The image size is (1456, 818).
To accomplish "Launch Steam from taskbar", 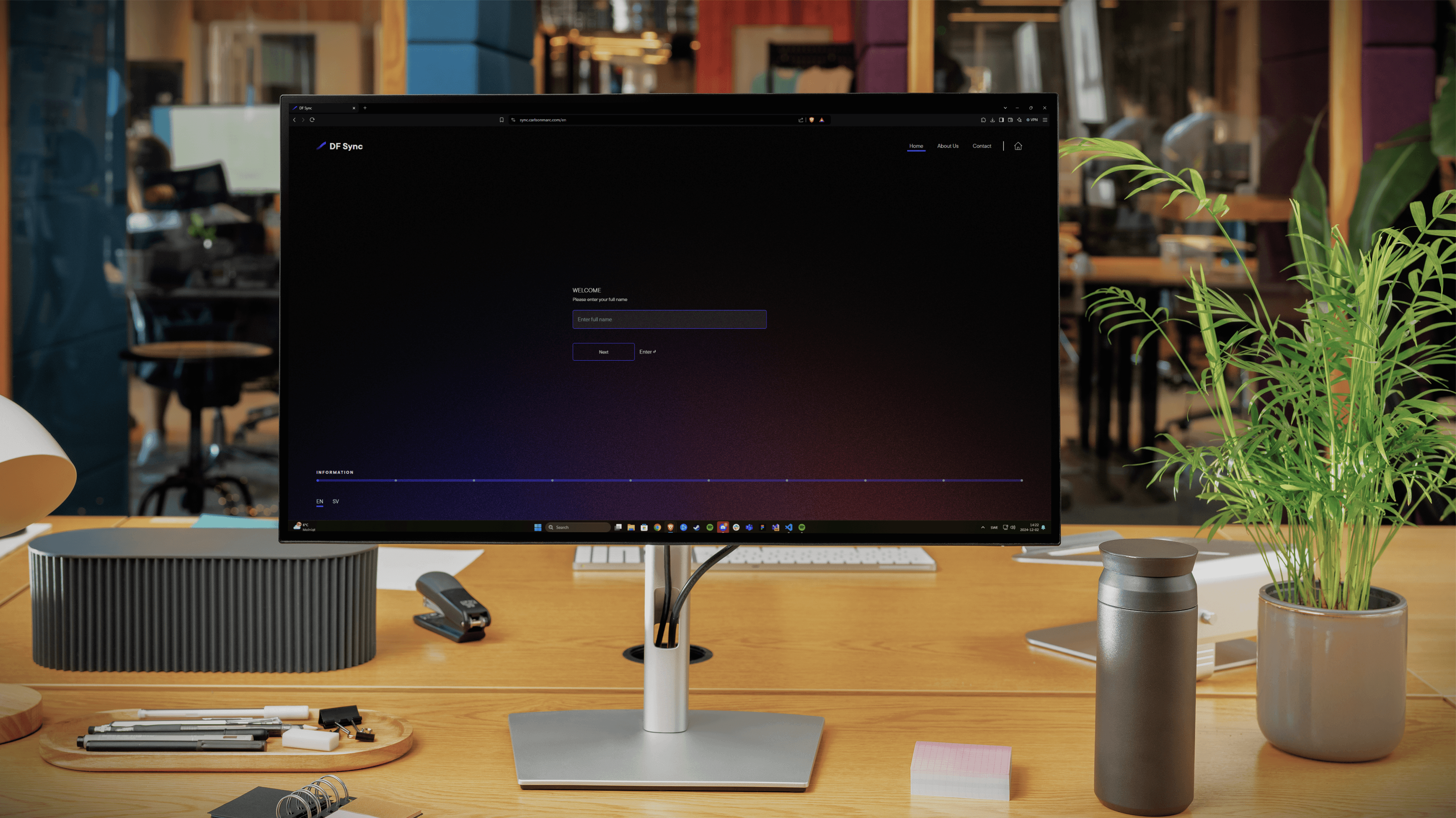I will tap(697, 528).
